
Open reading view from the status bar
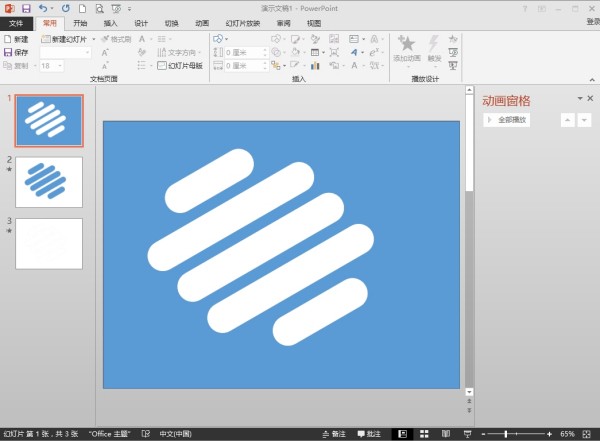(444, 434)
